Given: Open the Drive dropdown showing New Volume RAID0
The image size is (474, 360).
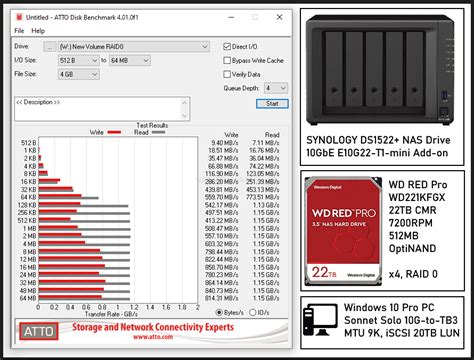Looking at the screenshot, I should pyautogui.click(x=134, y=47).
